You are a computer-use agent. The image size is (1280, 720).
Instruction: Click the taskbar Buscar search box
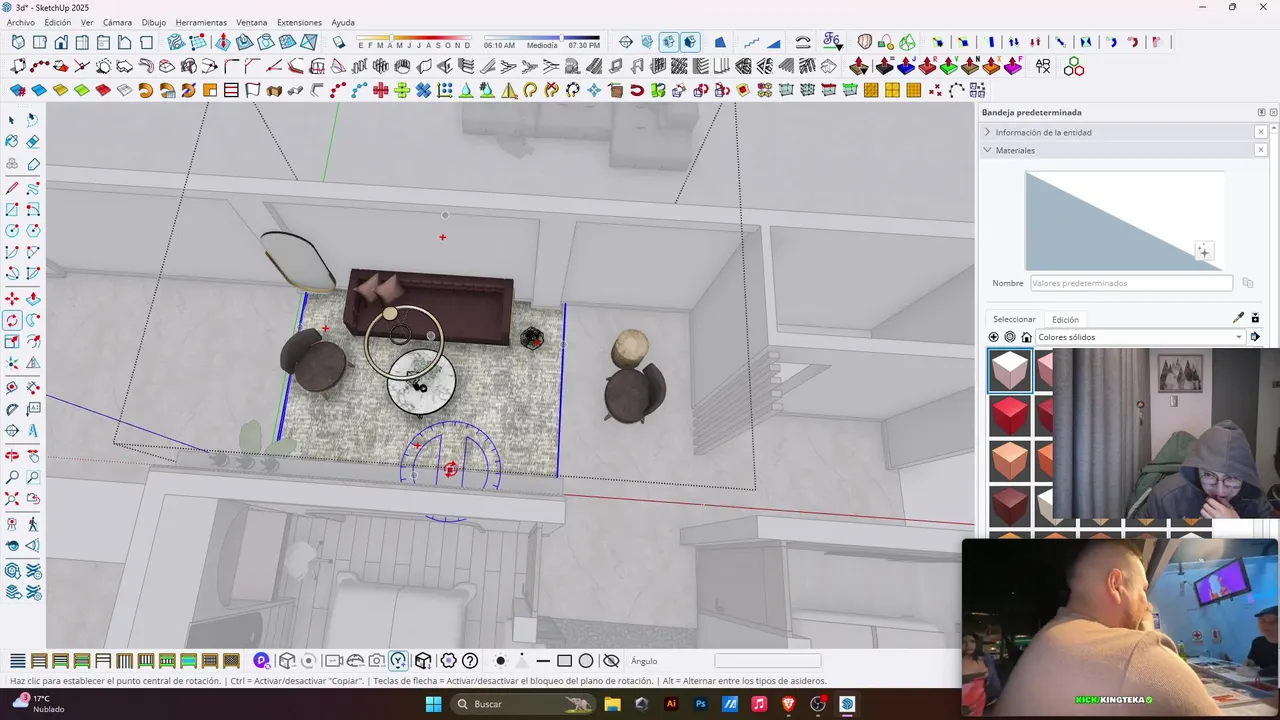coord(524,704)
